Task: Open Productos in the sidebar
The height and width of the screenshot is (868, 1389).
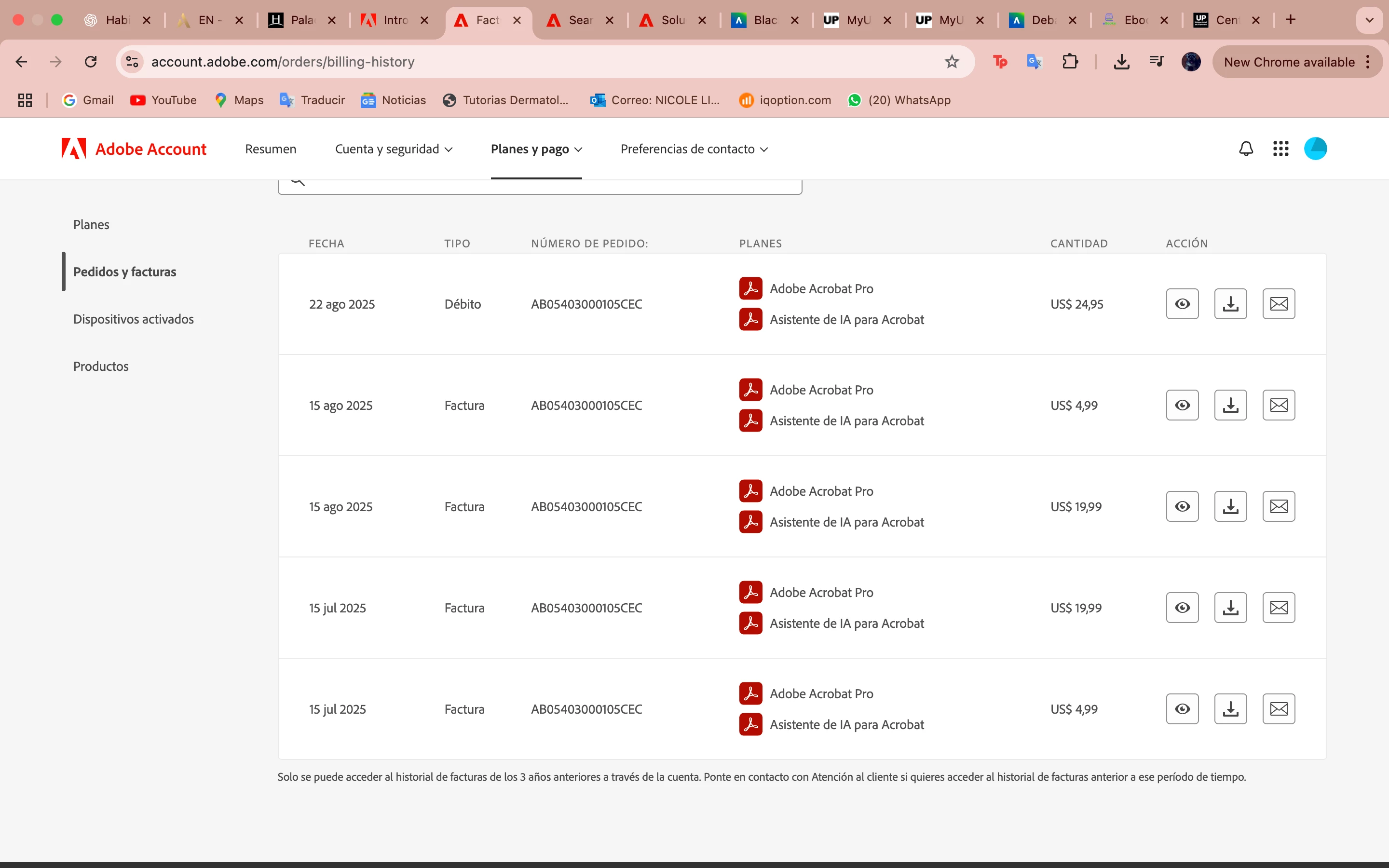Action: point(100,366)
